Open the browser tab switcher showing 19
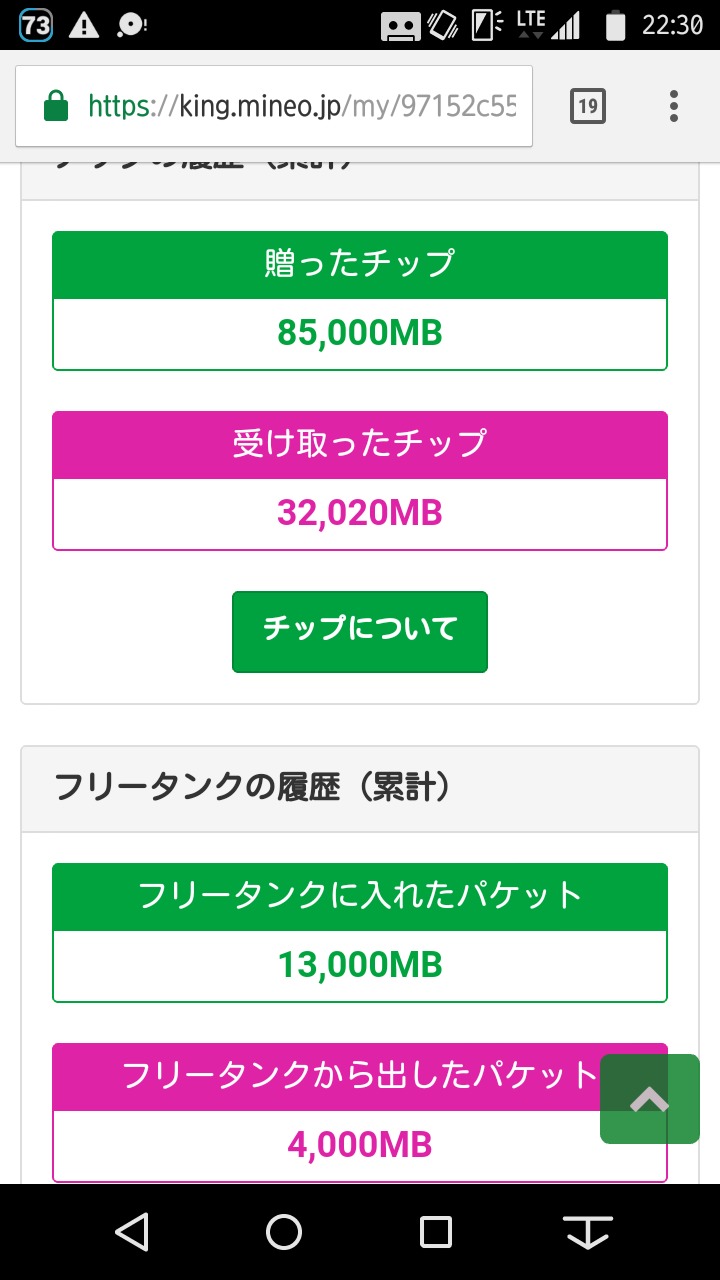720x1280 pixels. coord(588,106)
